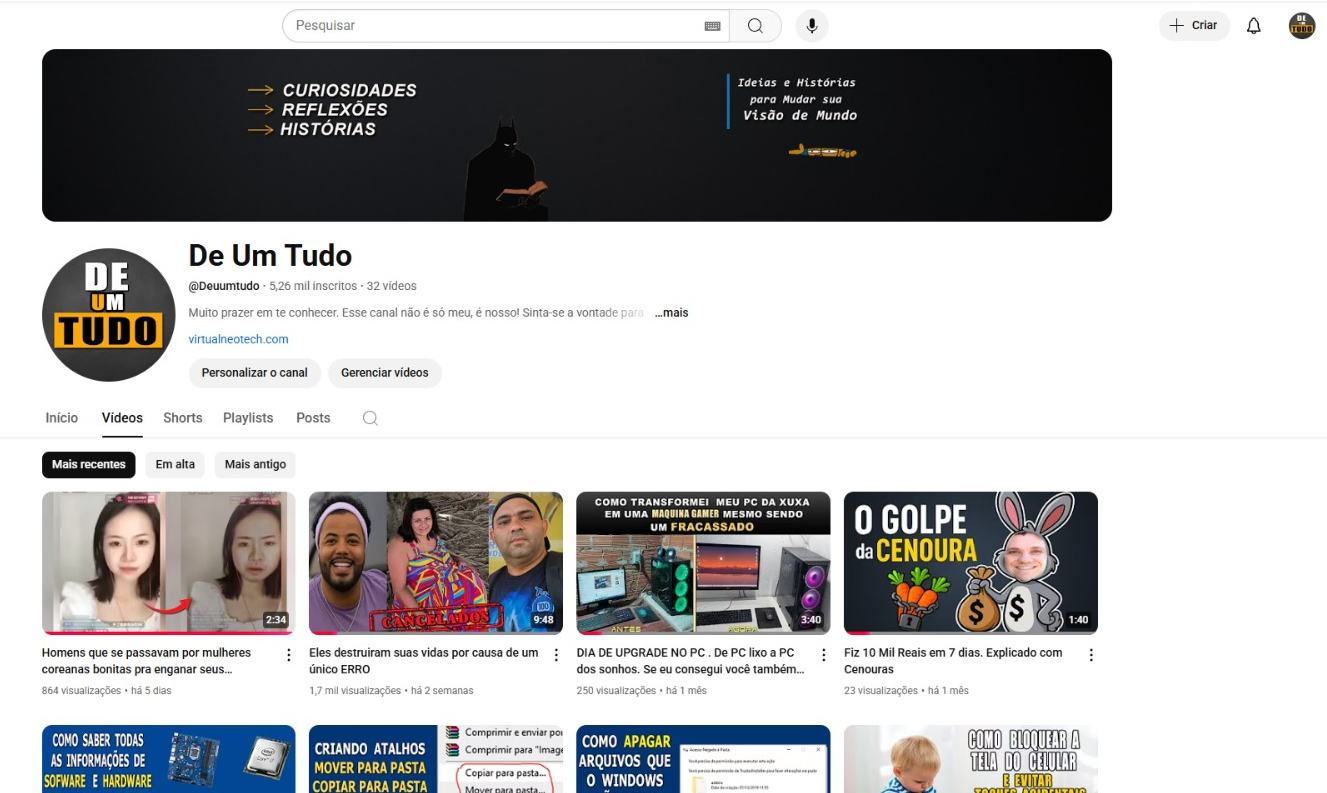The width and height of the screenshot is (1327, 793).
Task: Click the search magnifier button
Action: [755, 26]
